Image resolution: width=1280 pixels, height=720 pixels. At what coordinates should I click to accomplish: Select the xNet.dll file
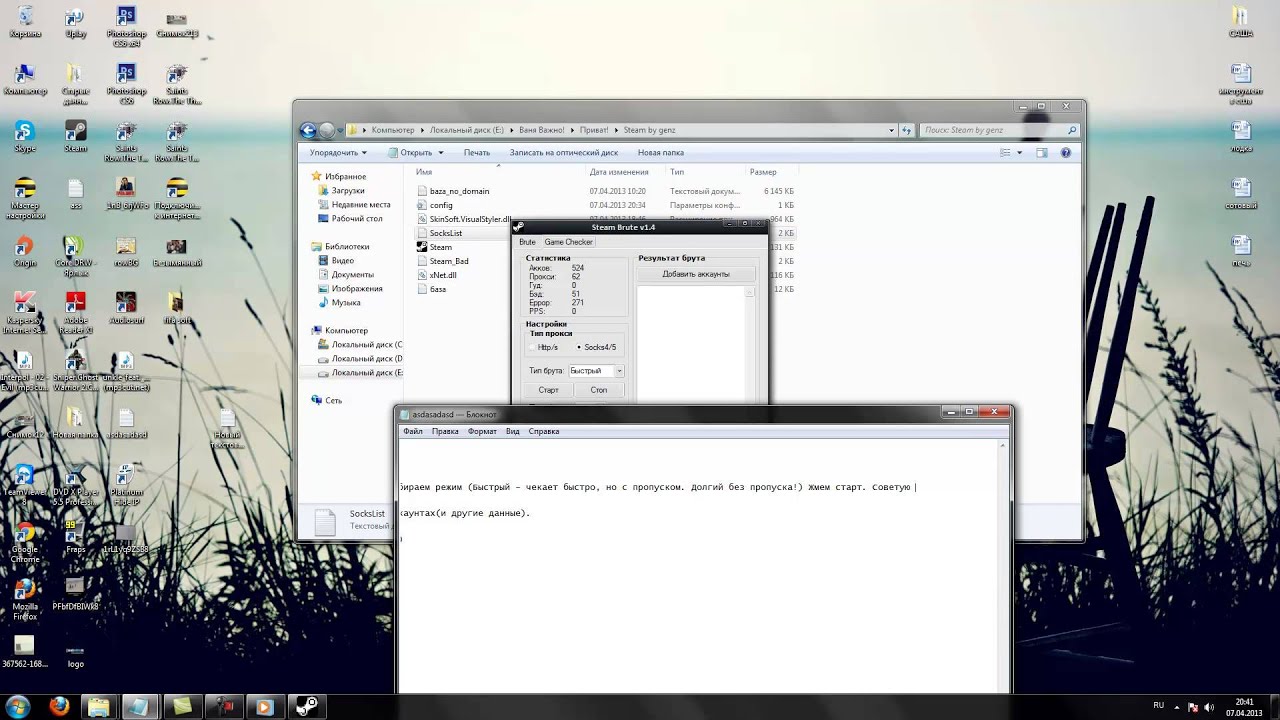coord(443,275)
